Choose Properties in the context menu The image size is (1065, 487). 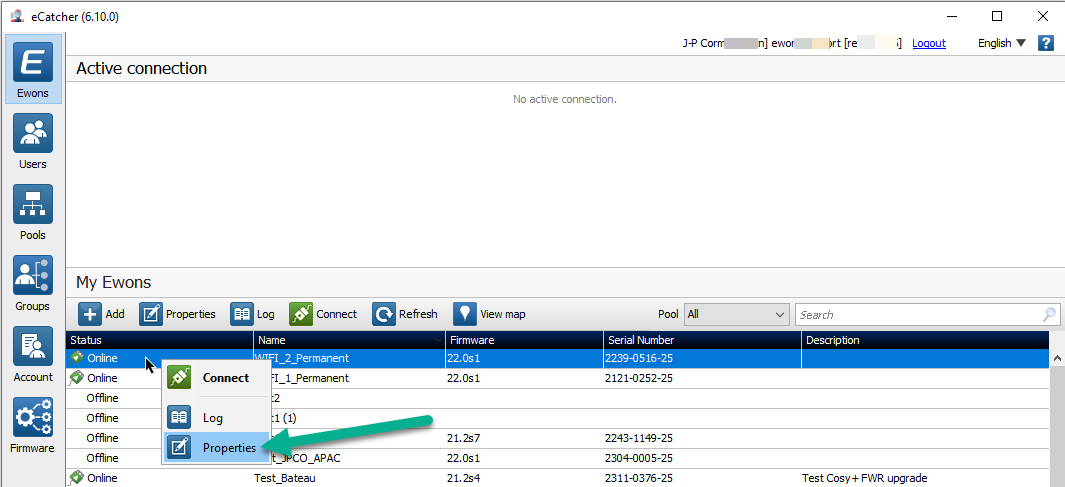(x=216, y=448)
